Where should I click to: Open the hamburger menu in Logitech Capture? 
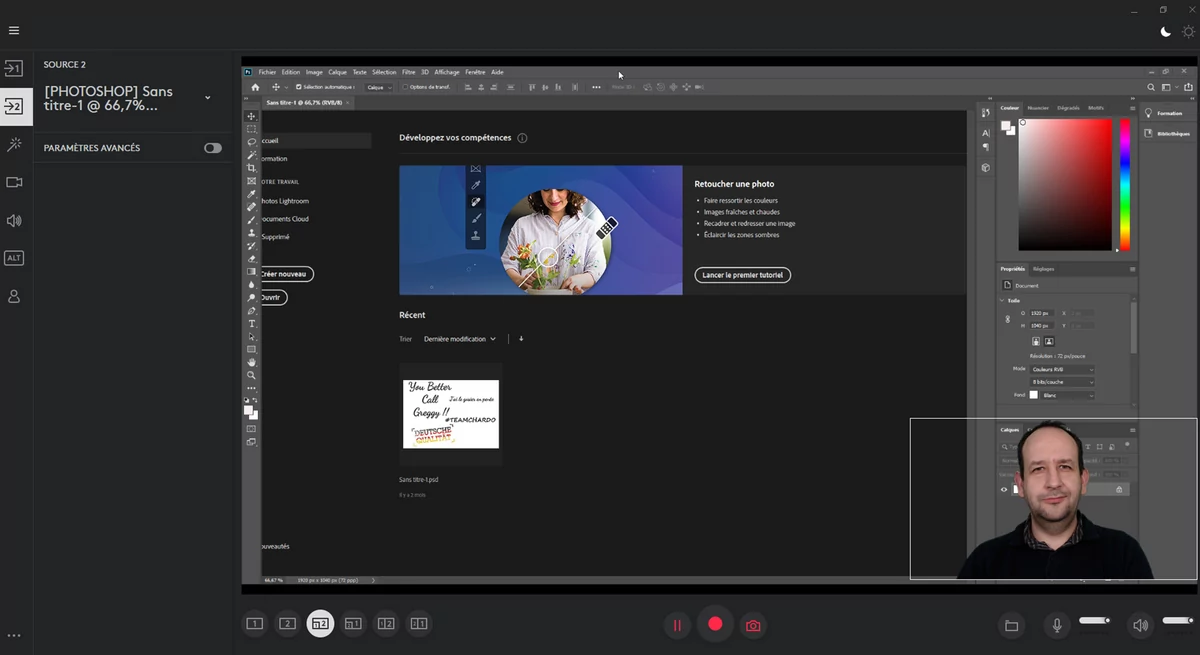click(14, 30)
